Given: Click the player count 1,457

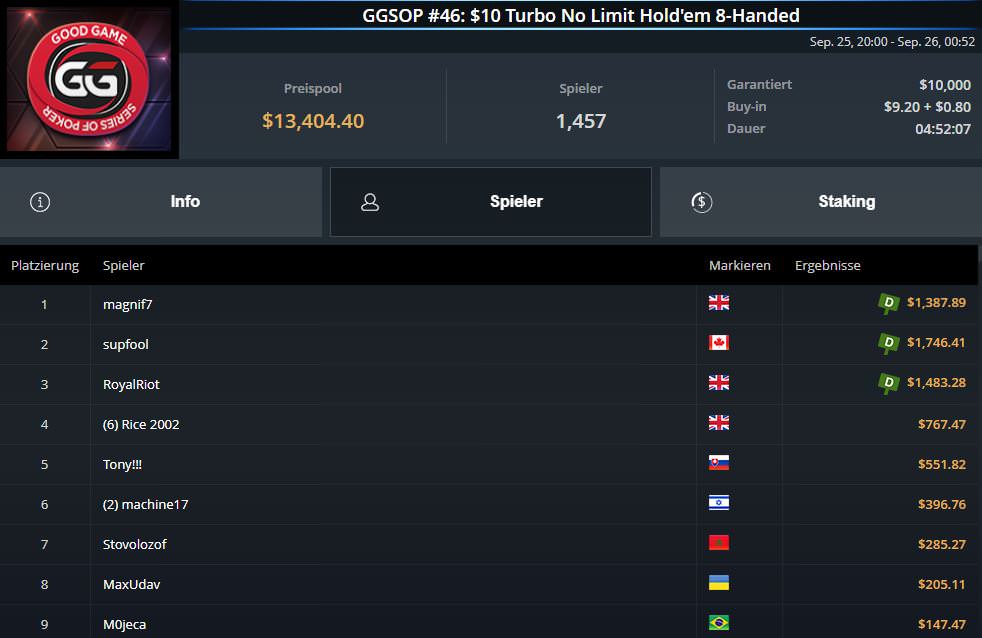Looking at the screenshot, I should (581, 121).
